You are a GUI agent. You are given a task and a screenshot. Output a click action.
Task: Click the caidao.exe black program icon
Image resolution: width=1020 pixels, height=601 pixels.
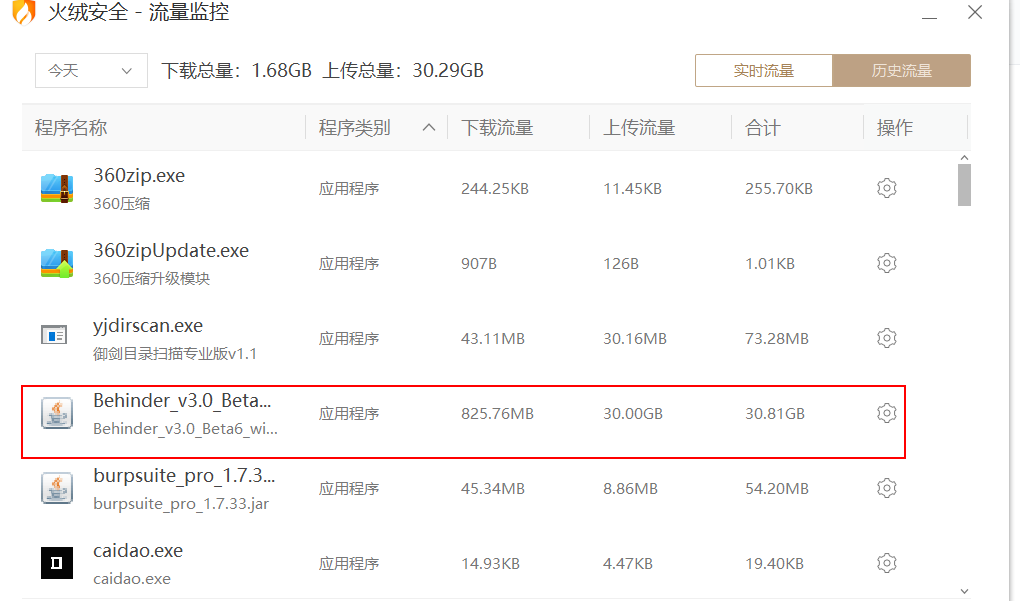(57, 563)
